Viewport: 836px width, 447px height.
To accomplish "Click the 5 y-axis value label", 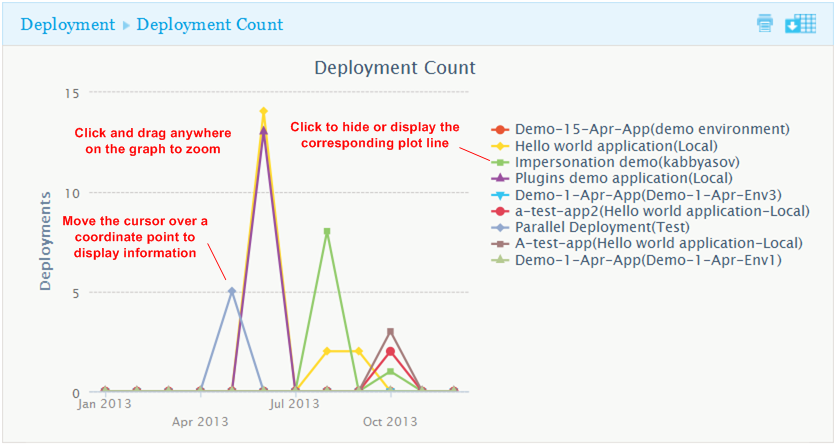I will [x=75, y=293].
